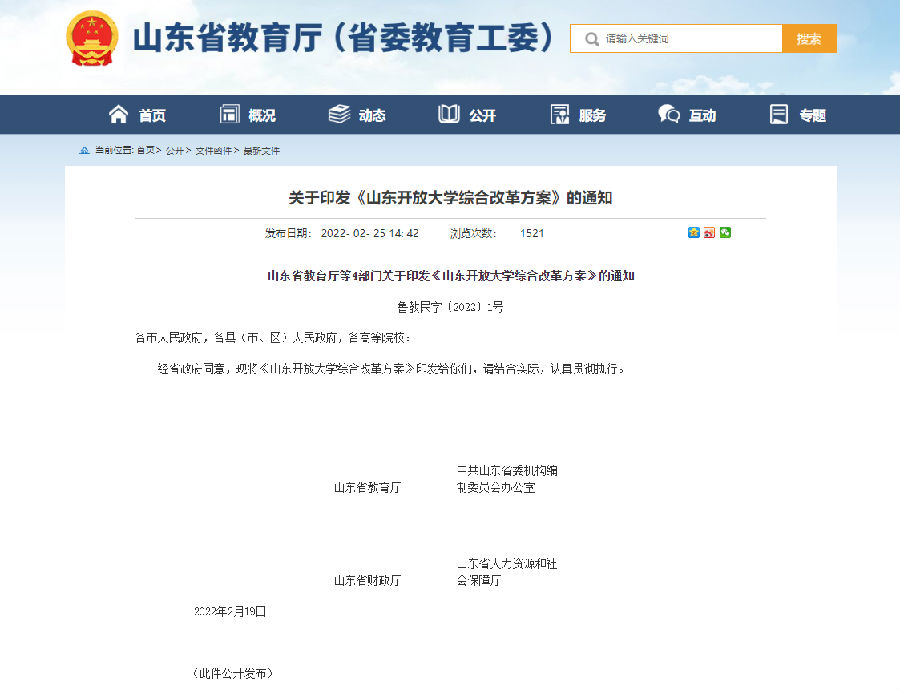Viewport: 900px width, 689px height.
Task: Open the 服务 navigation menu
Action: [578, 115]
